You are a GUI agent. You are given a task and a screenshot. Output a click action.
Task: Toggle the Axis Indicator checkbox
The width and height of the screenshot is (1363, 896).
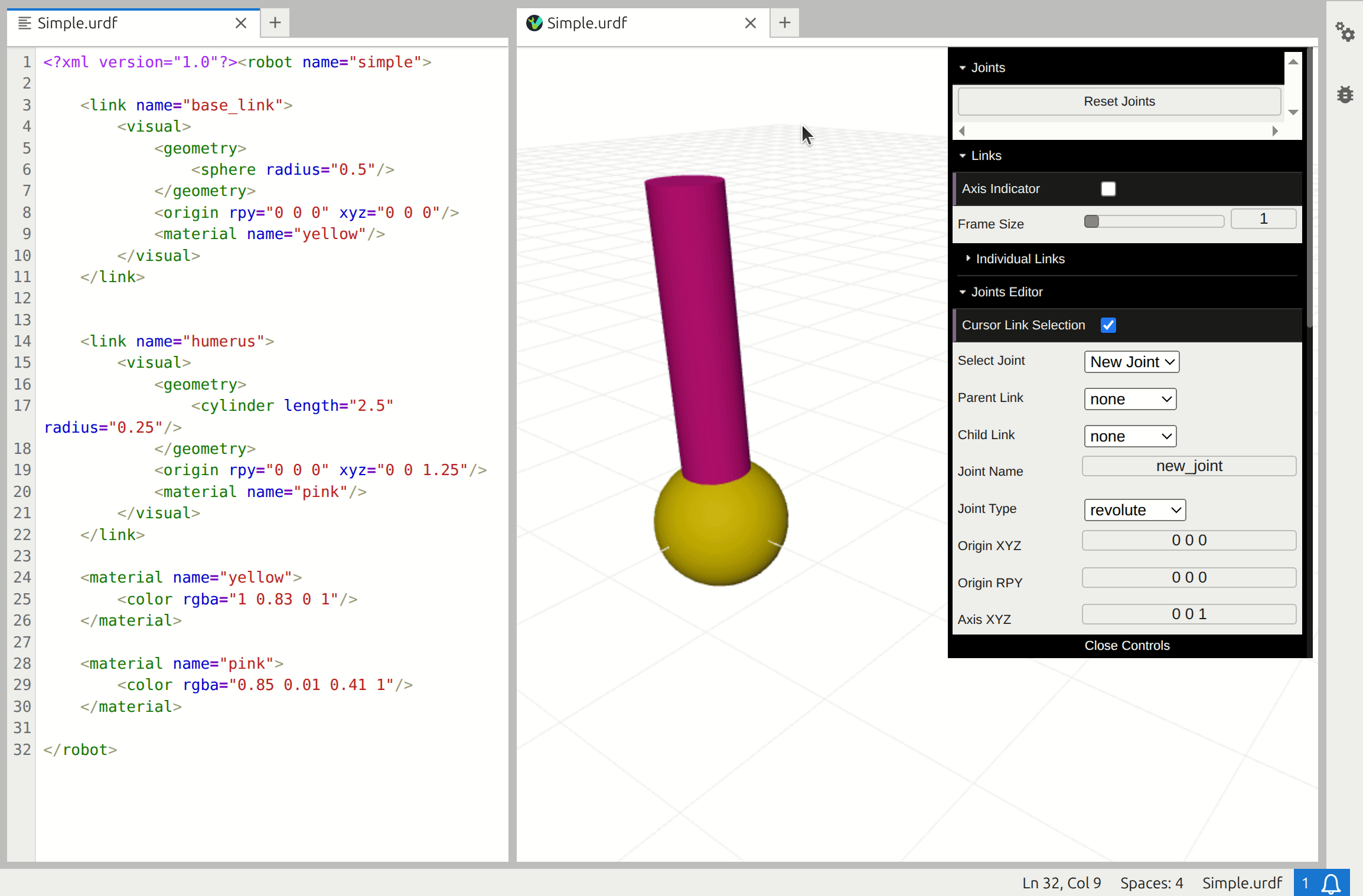pos(1108,189)
